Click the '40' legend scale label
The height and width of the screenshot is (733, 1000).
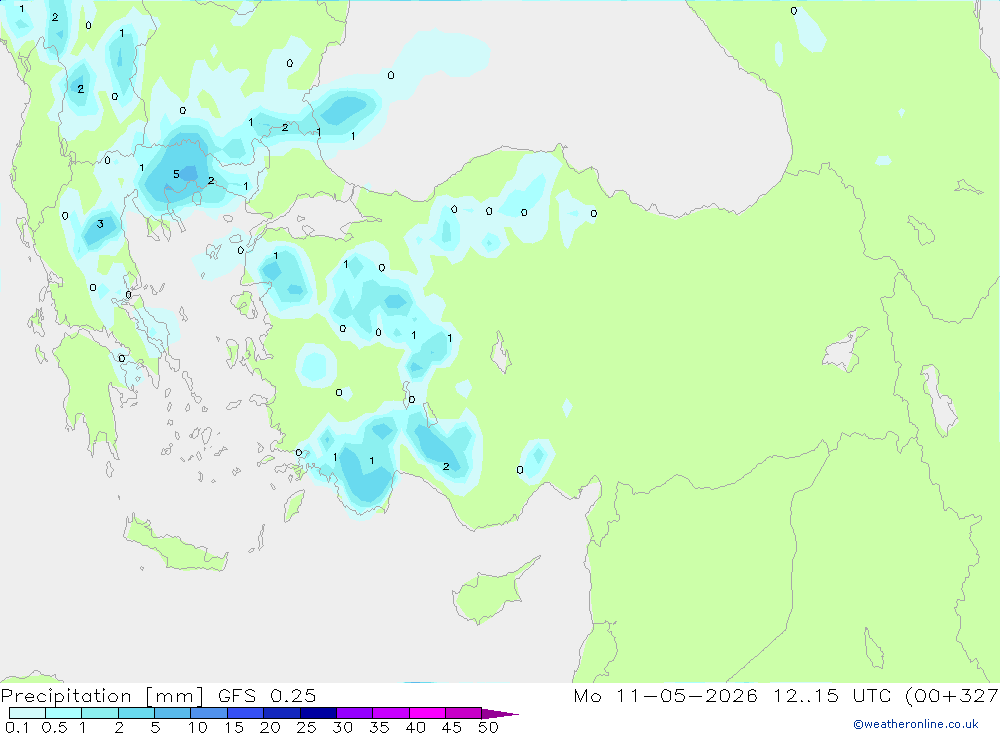(x=415, y=727)
